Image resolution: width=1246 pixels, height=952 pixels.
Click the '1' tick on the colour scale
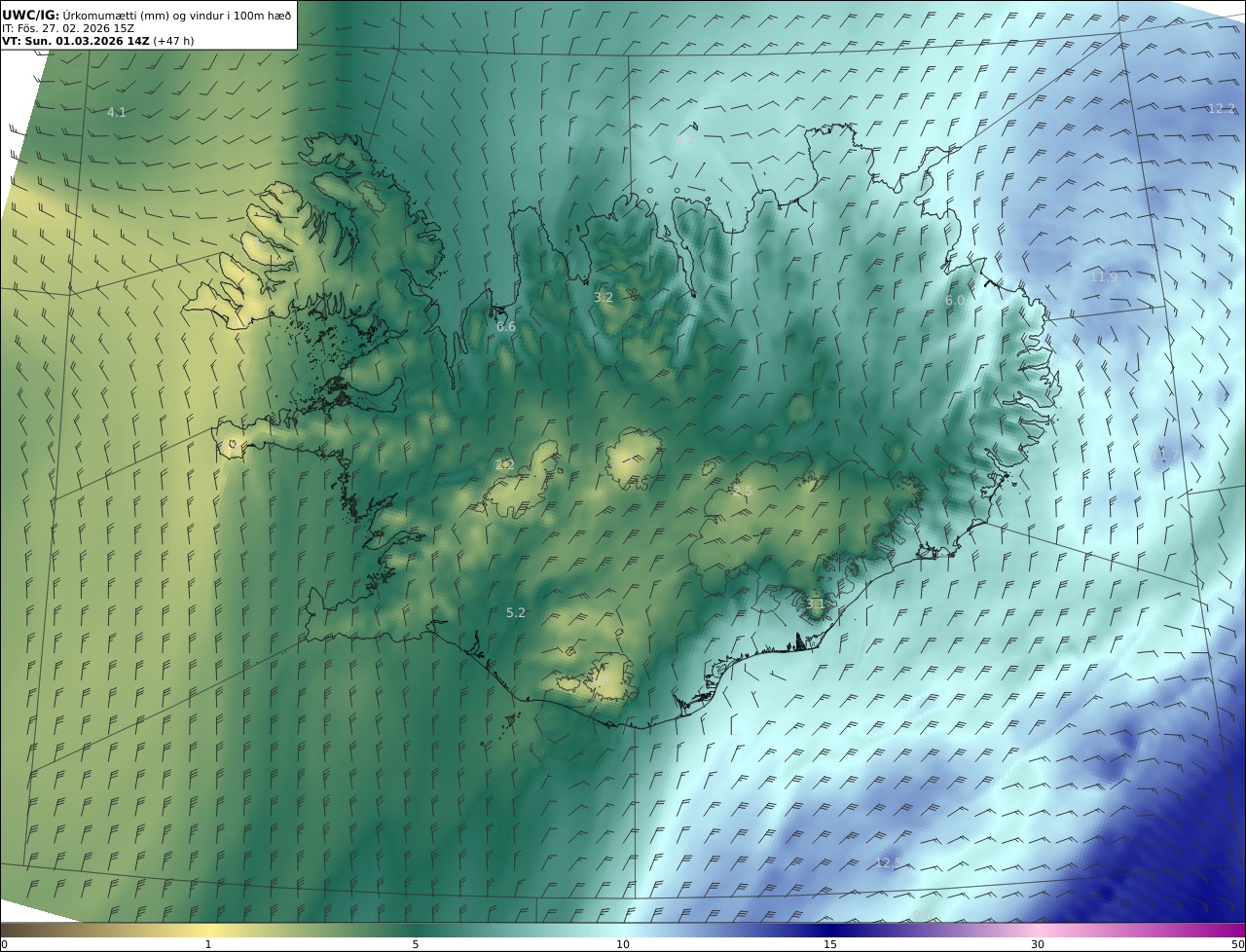[207, 944]
